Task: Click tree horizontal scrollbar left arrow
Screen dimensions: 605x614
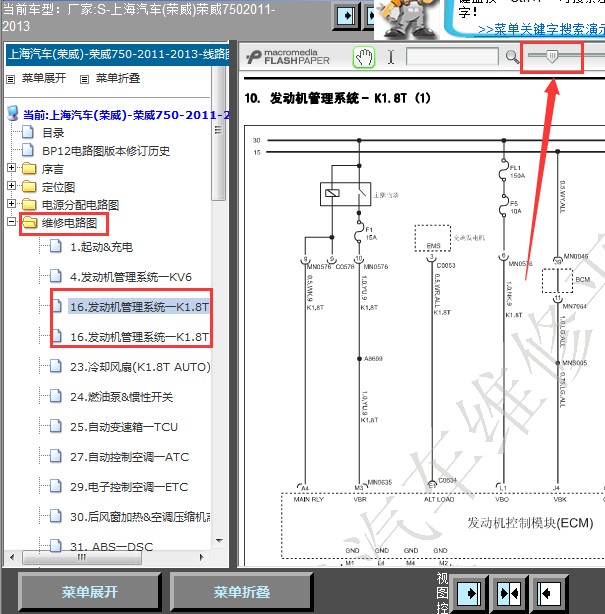Action: (x=12, y=557)
